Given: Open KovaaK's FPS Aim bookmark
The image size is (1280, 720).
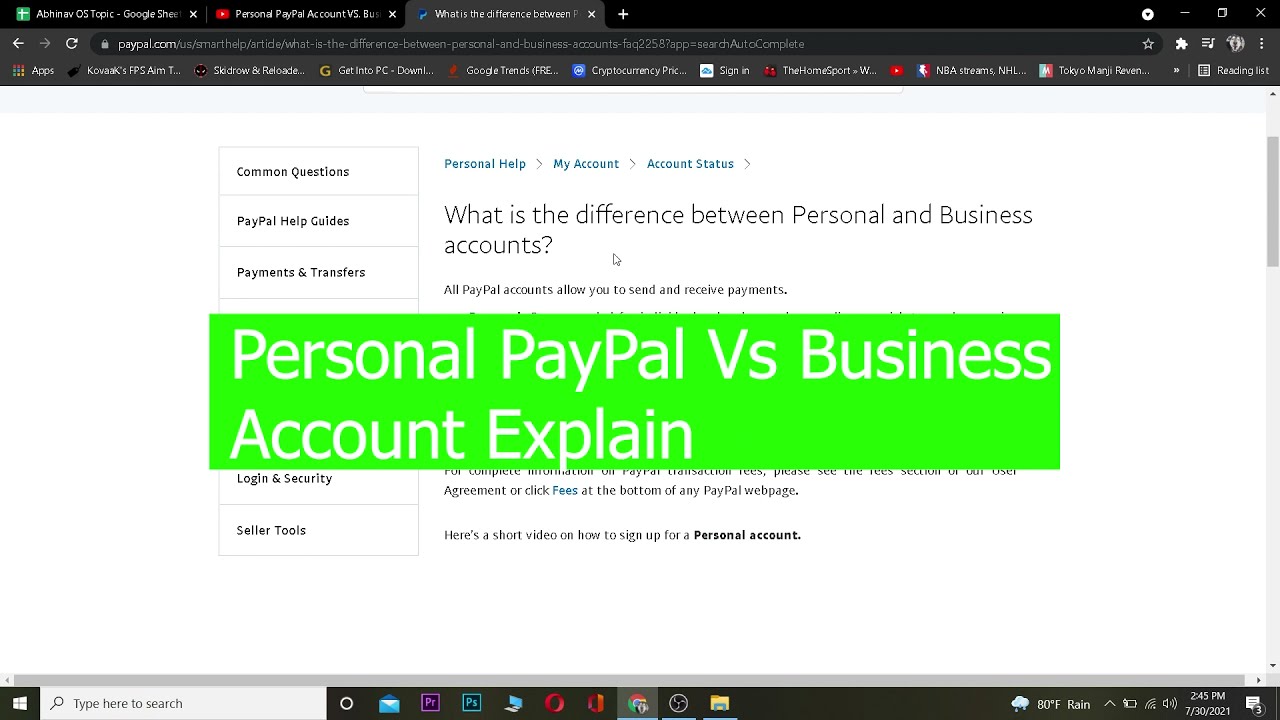Looking at the screenshot, I should point(124,70).
